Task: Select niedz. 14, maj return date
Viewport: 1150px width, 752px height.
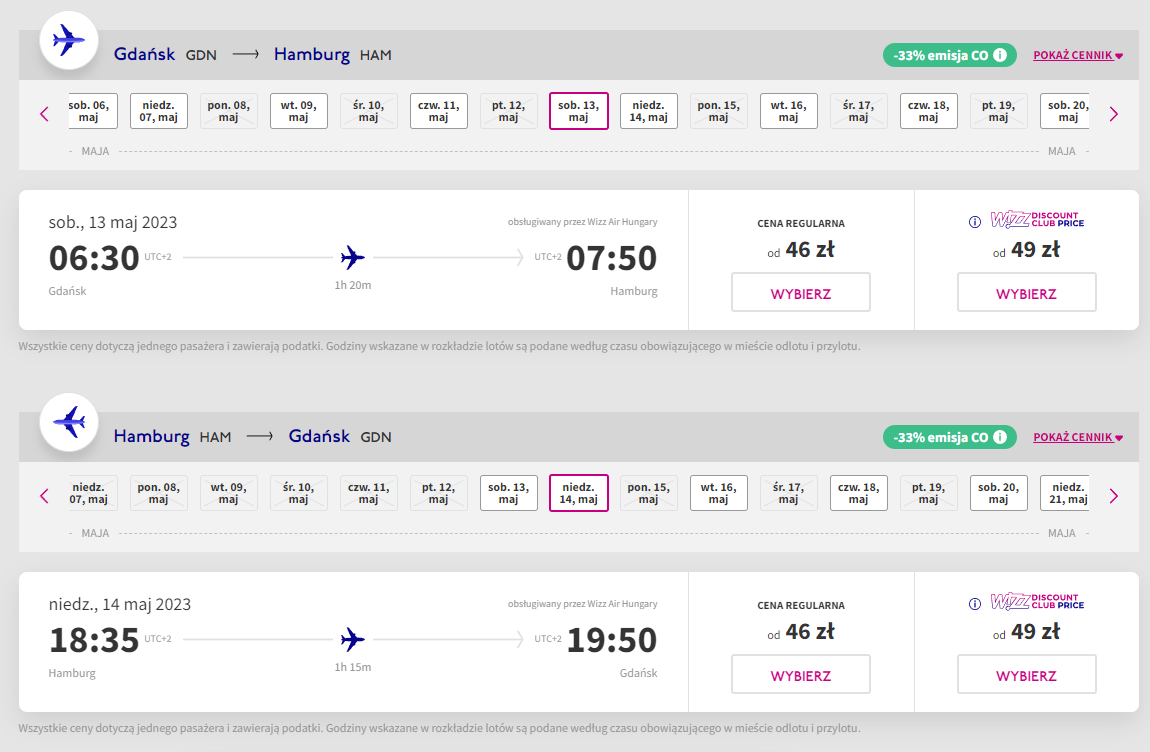Action: tap(579, 493)
